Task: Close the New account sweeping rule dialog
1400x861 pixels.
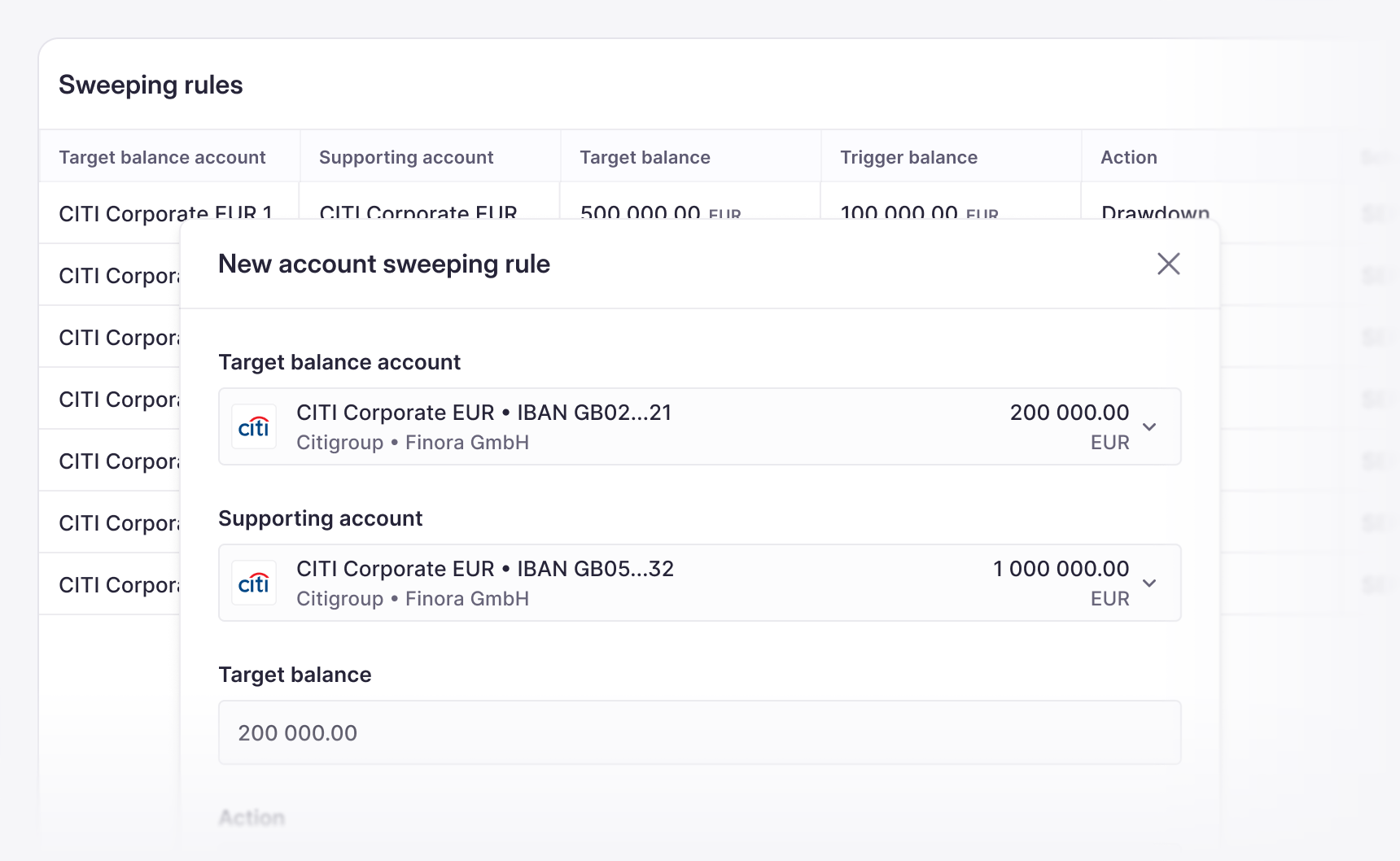Action: pos(1168,264)
